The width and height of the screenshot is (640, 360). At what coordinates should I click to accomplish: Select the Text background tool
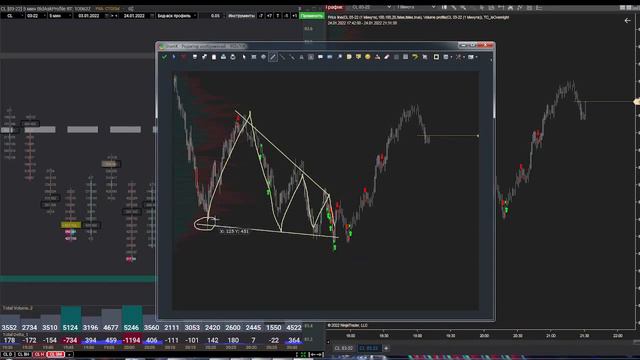tap(311, 57)
